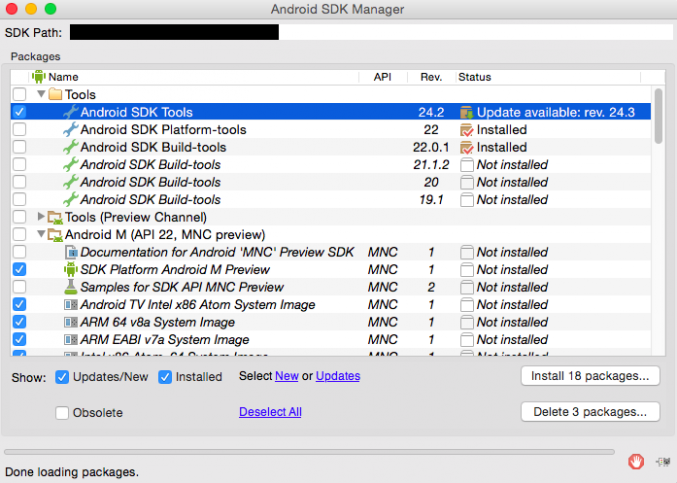Click wrench icon of Build-tools rev 19.1
Viewport: 677px width, 483px height.
(70, 199)
